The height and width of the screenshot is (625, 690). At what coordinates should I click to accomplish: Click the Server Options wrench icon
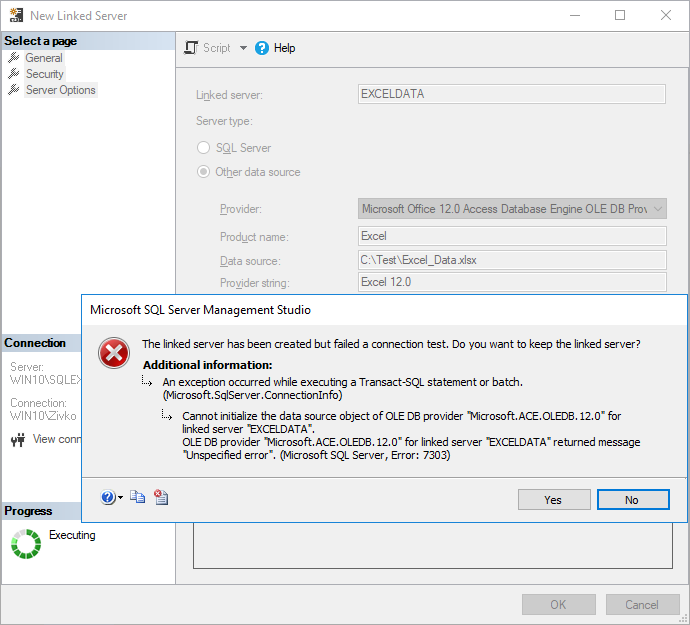coord(14,89)
